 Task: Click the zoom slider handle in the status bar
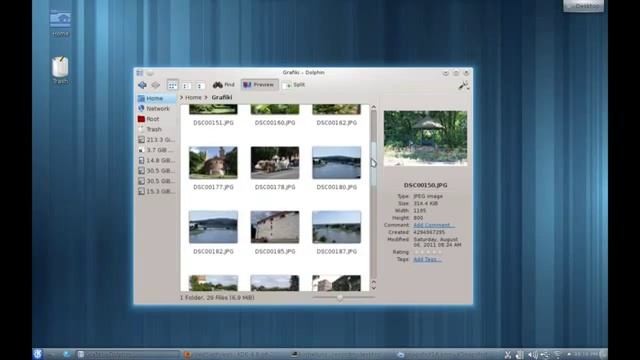[x=340, y=298]
